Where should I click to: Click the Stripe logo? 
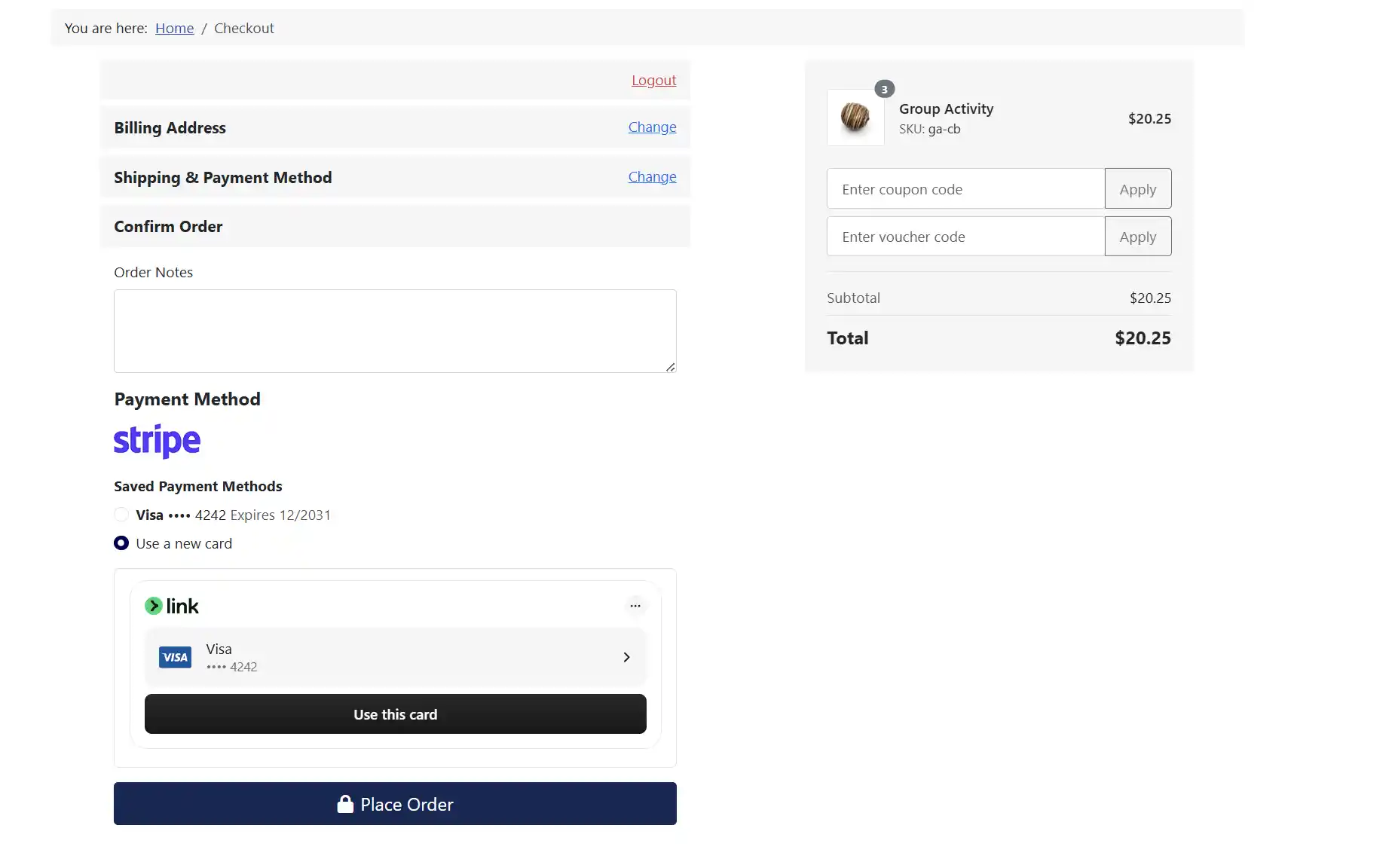(x=157, y=441)
